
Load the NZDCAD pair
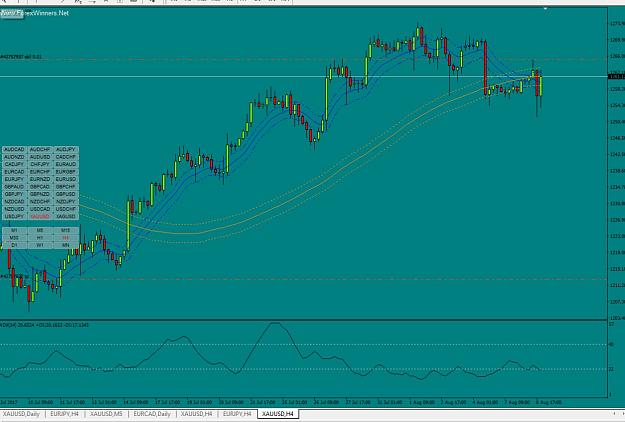click(x=14, y=202)
